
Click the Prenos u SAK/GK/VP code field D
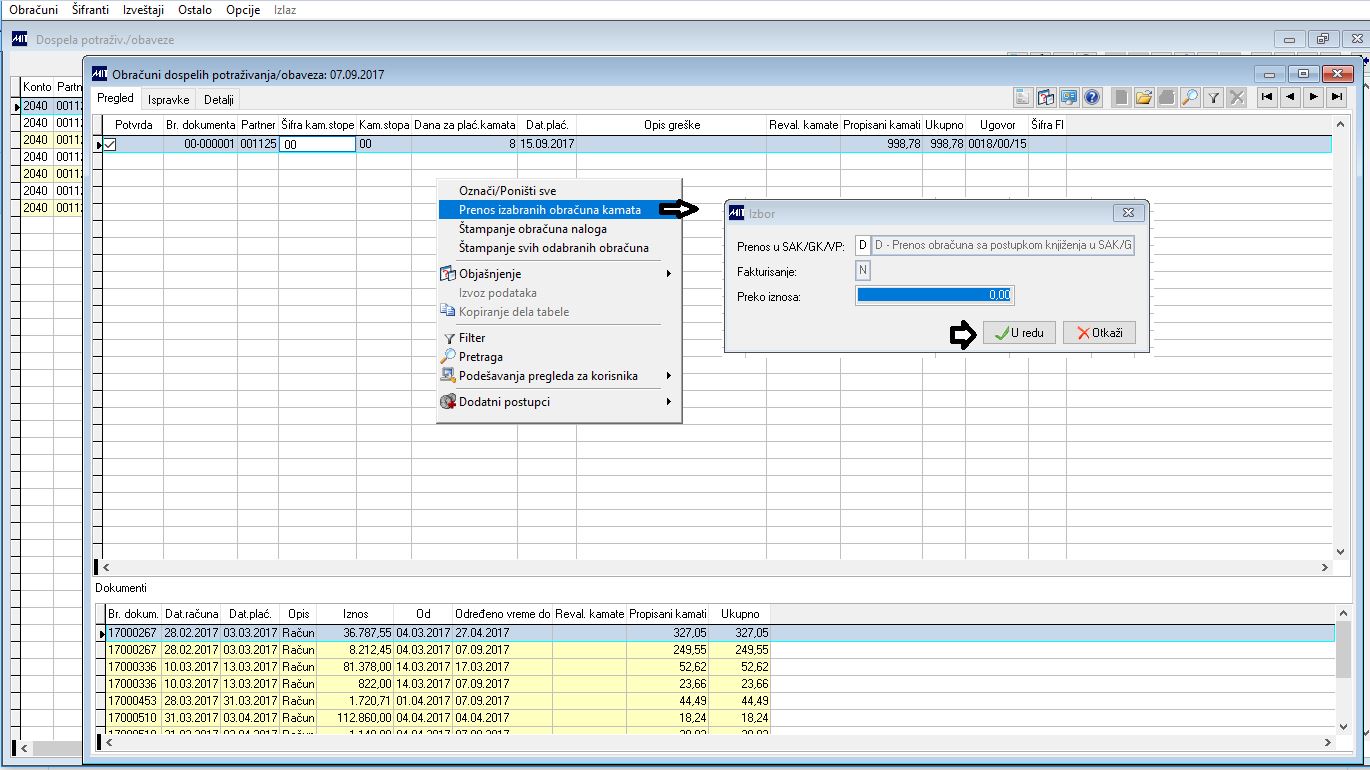pos(863,245)
